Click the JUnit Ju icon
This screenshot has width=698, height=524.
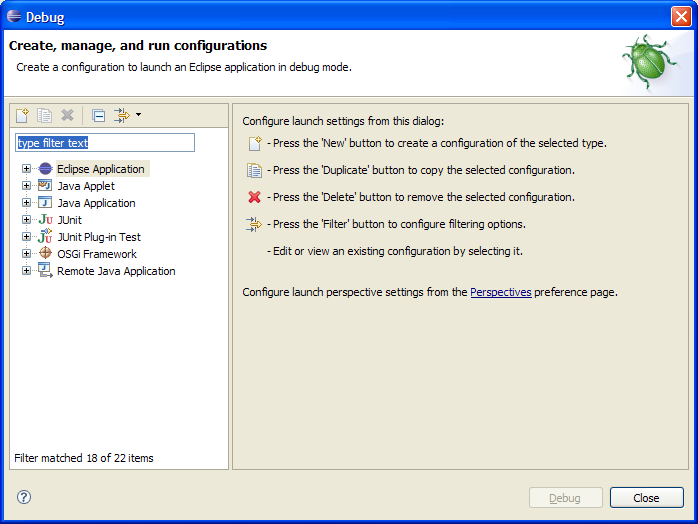[45, 219]
